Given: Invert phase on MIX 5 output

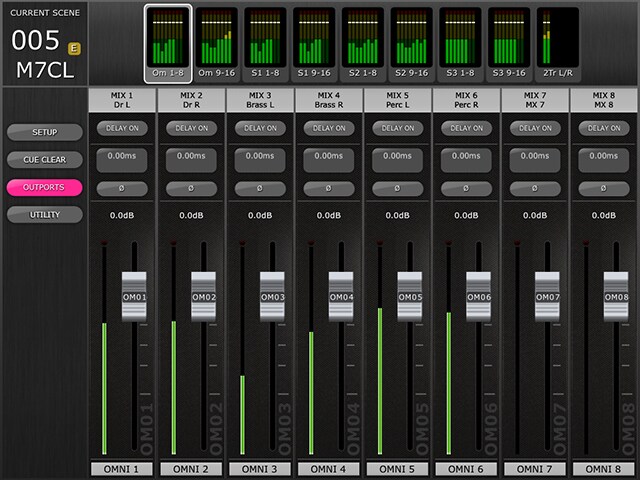Looking at the screenshot, I should tap(397, 188).
